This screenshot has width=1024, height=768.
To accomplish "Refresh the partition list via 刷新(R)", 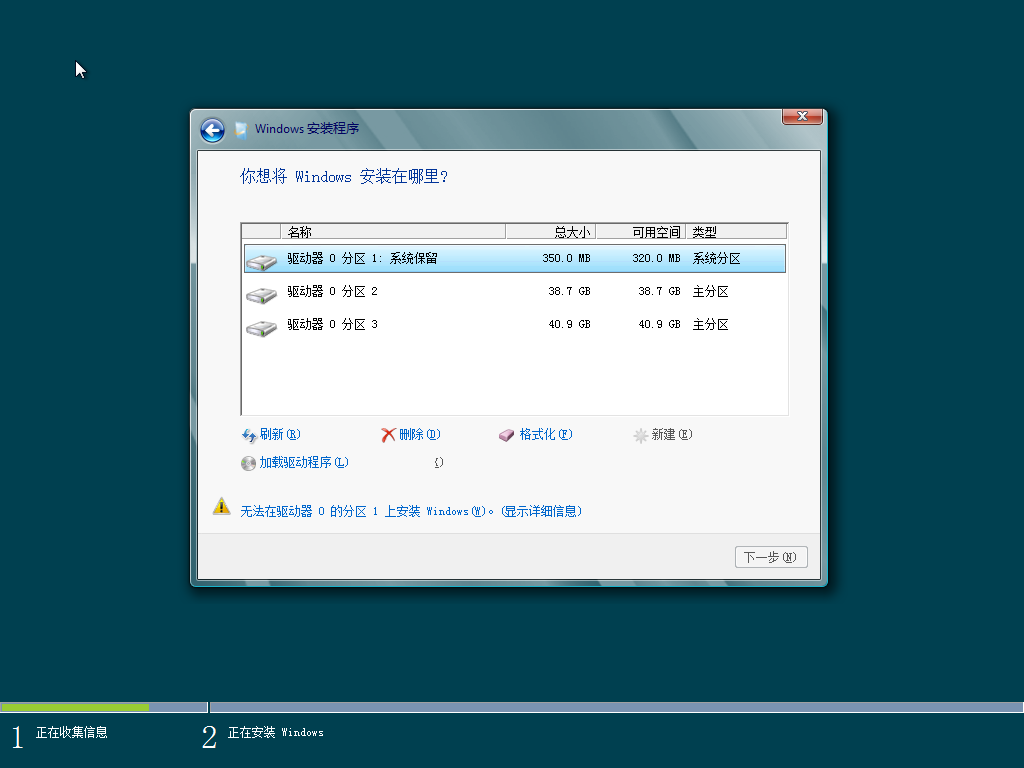I will [x=280, y=434].
